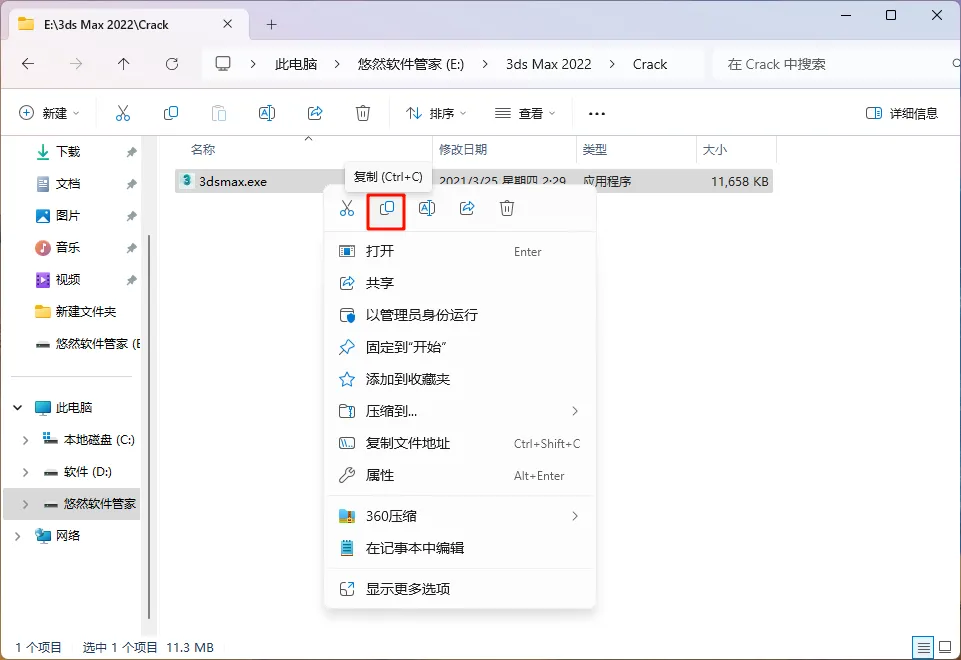Open the 排序 dropdown

tap(436, 113)
